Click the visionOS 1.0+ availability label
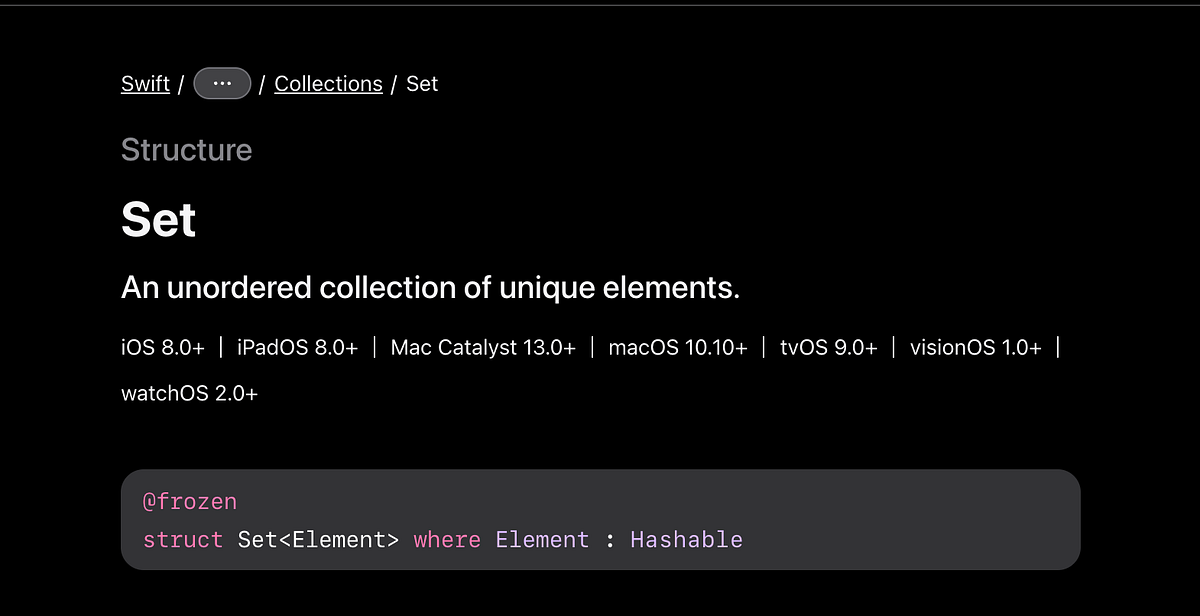The width and height of the screenshot is (1200, 616). [976, 347]
